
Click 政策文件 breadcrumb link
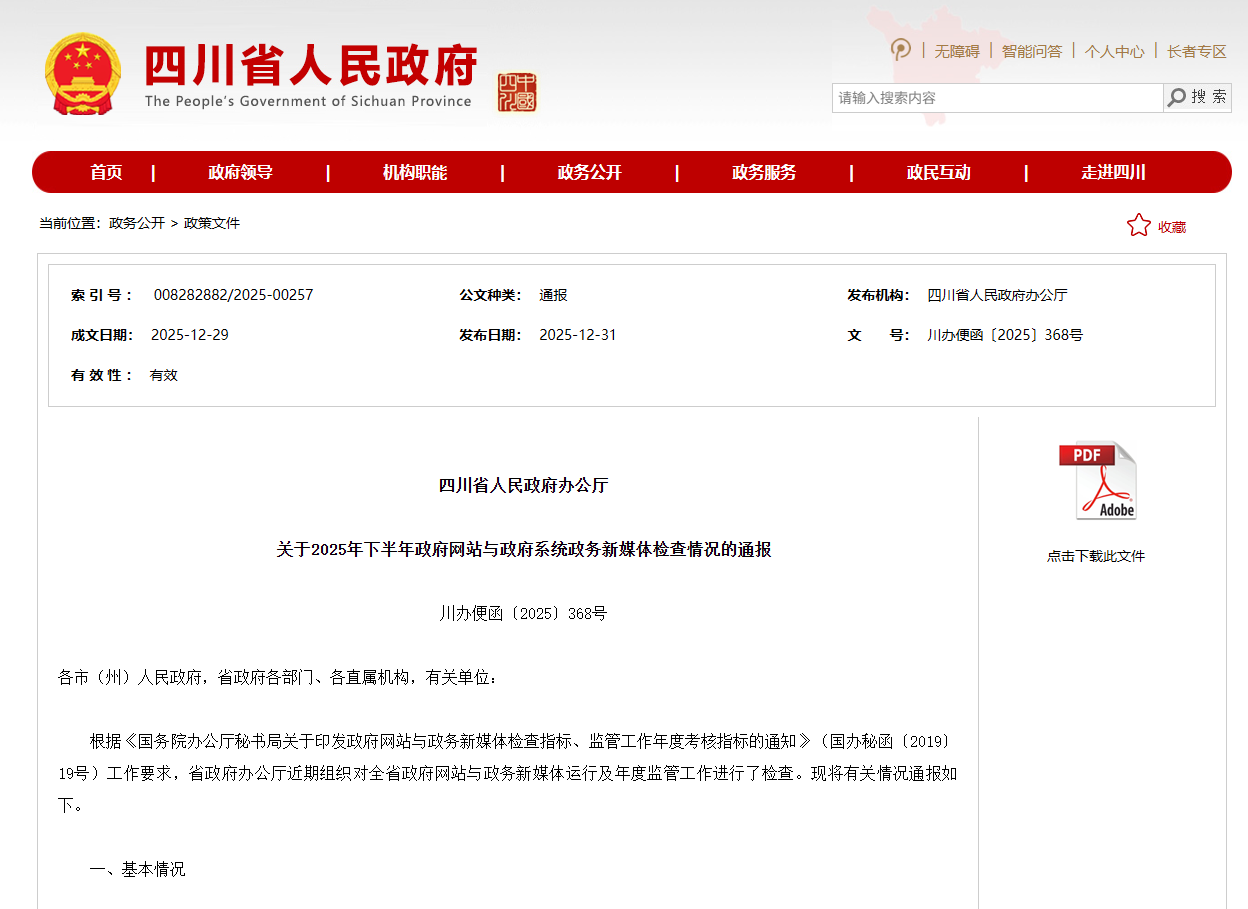pos(212,223)
